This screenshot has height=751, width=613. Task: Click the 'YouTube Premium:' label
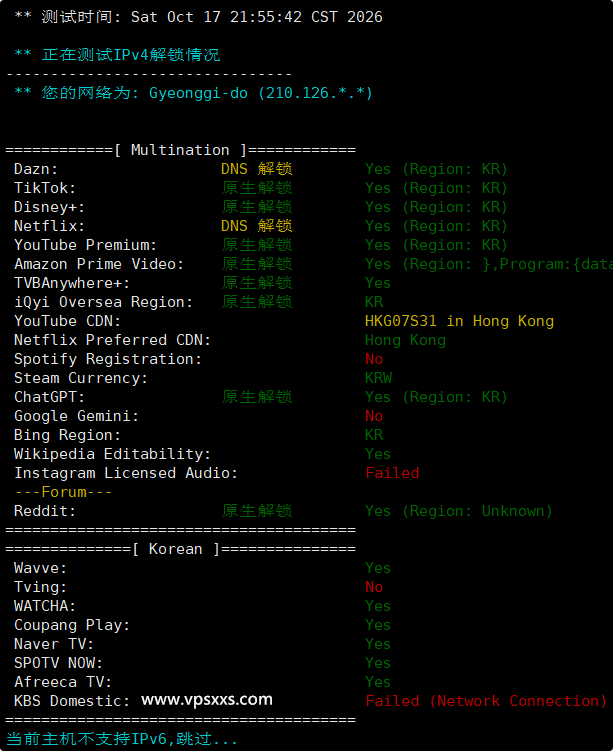click(x=85, y=245)
